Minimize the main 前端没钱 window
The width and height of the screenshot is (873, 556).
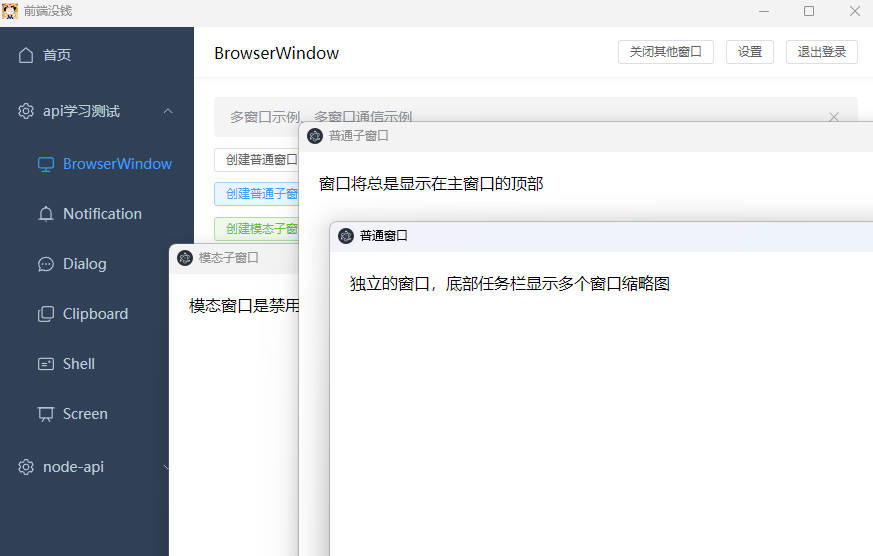tap(764, 11)
